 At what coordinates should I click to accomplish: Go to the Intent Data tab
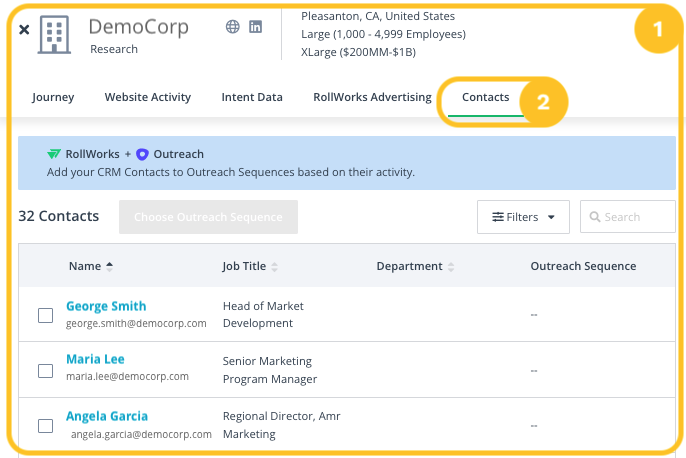point(251,97)
